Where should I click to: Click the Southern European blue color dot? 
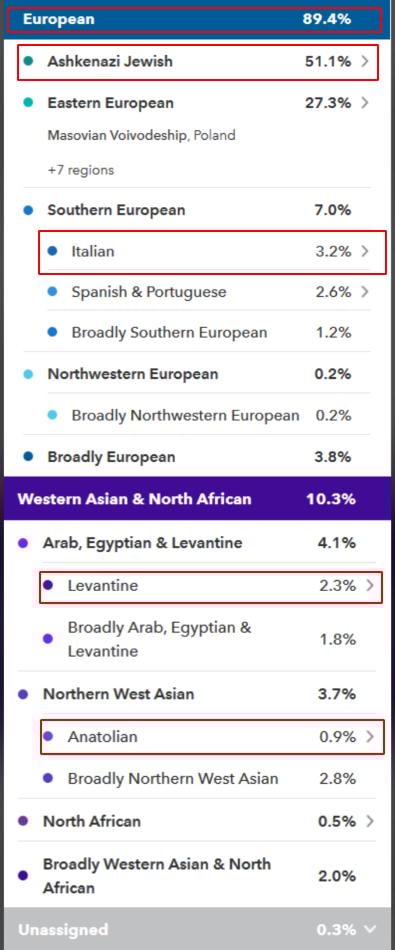[28, 210]
